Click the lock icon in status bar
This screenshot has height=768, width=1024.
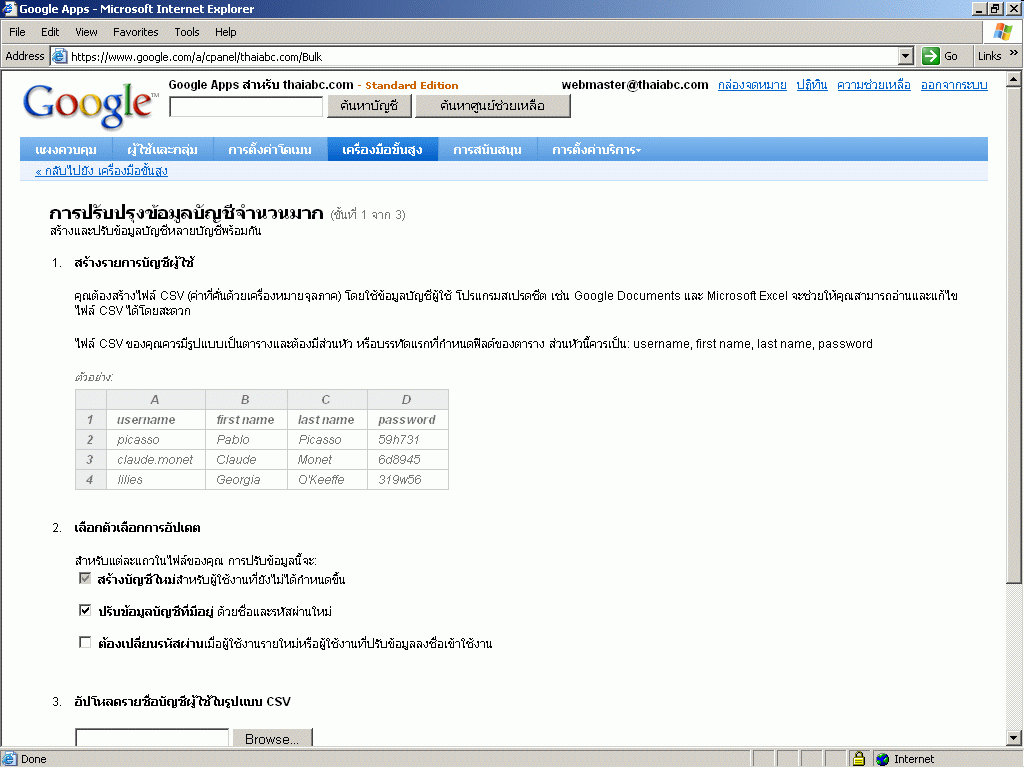(x=857, y=759)
